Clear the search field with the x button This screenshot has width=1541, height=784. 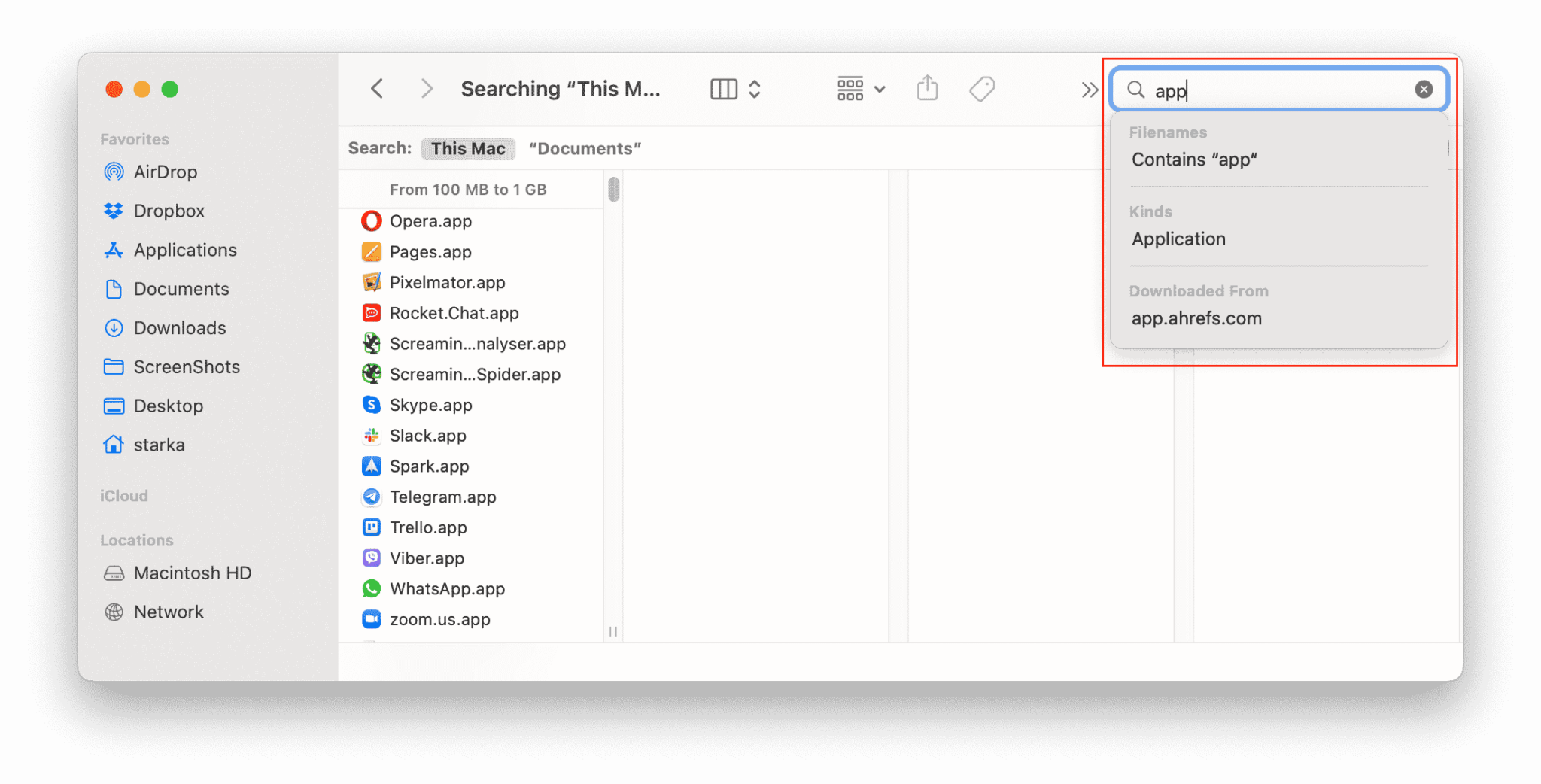(1424, 88)
